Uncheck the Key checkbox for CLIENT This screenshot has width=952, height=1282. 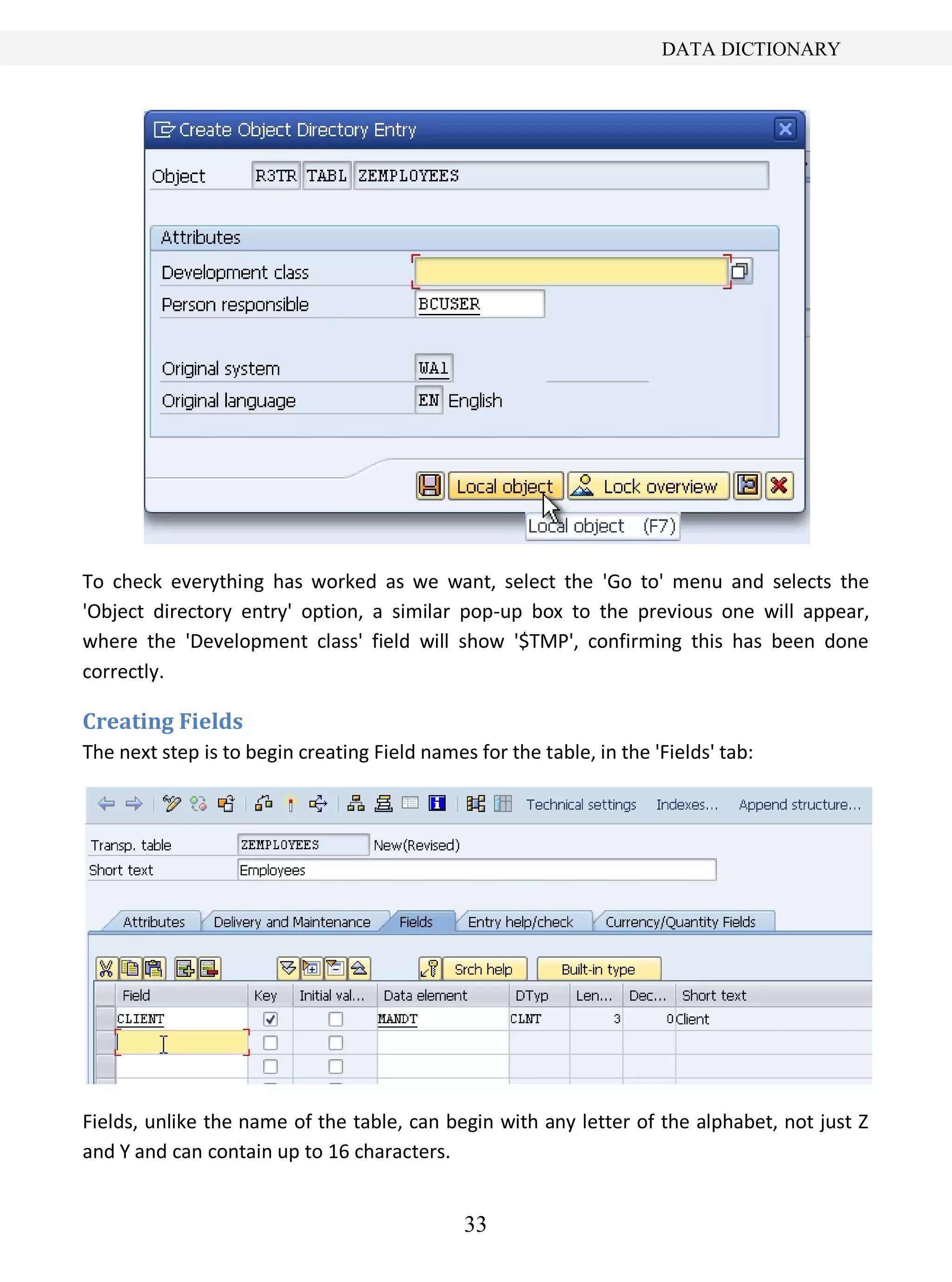[x=270, y=1019]
